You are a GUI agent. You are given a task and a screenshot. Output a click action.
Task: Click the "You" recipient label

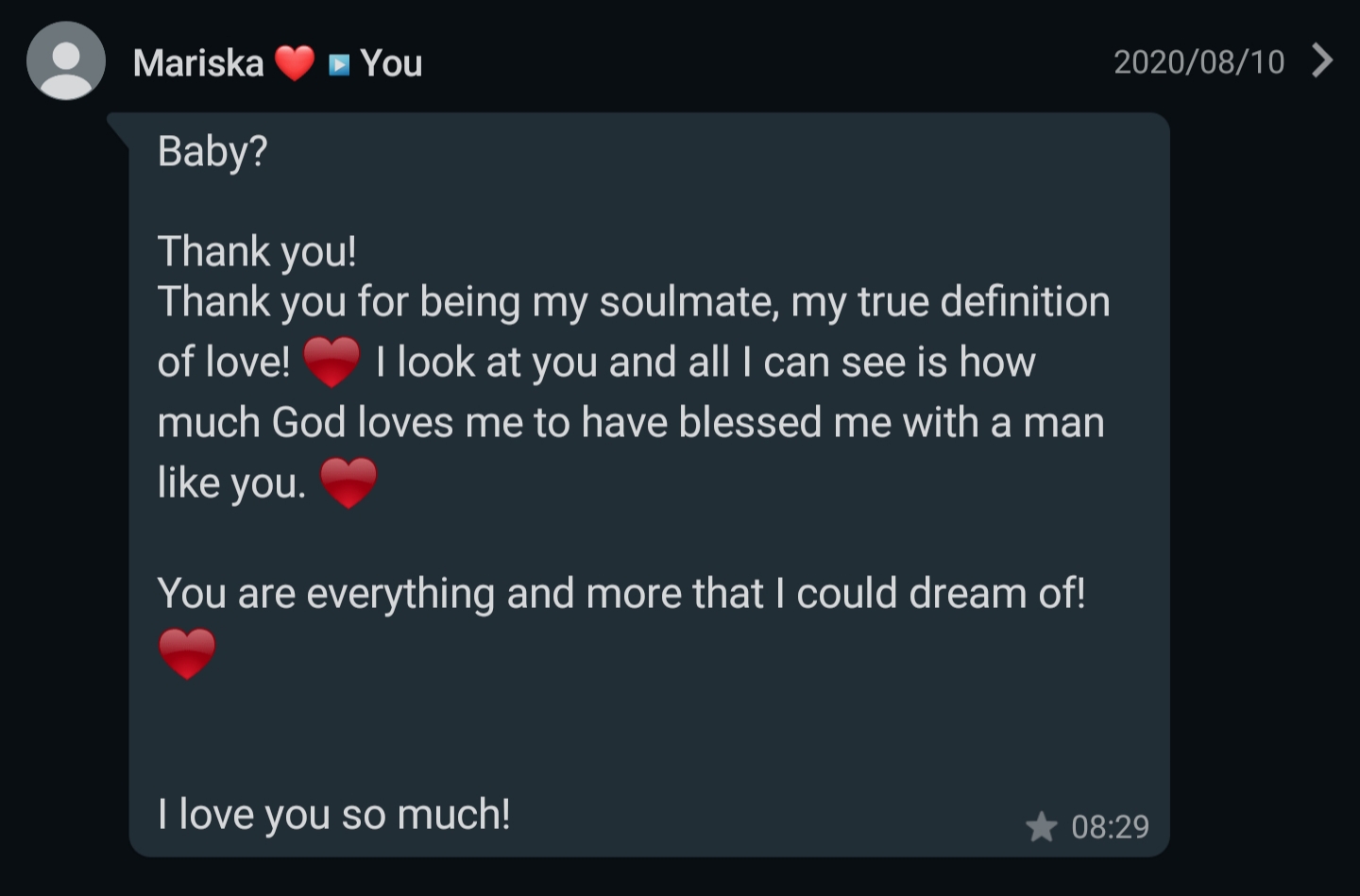[x=391, y=63]
